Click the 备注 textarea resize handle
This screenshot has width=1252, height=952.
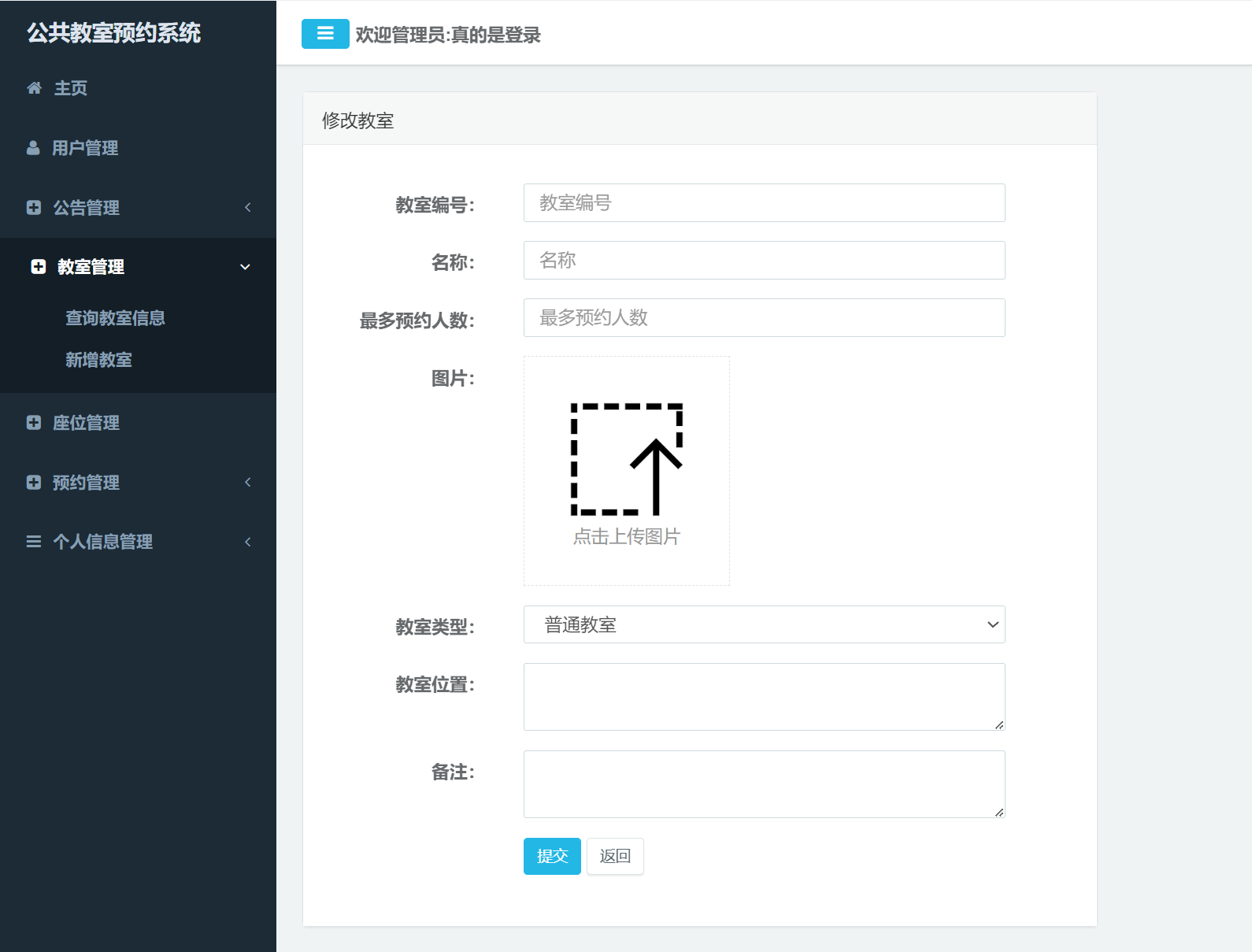click(998, 812)
